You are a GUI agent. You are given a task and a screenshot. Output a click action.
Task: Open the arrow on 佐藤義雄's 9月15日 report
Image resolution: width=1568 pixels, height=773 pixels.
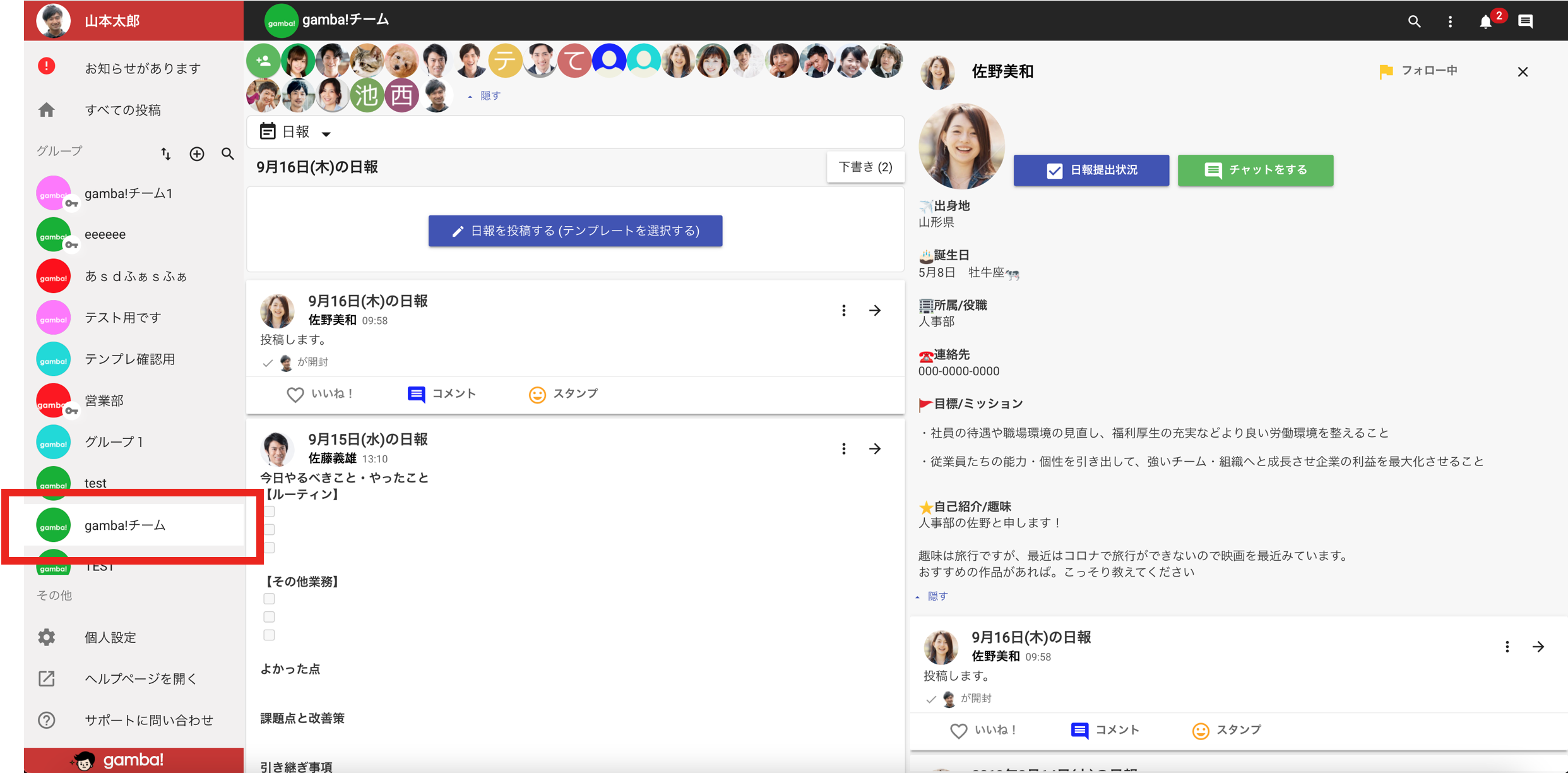click(x=875, y=448)
